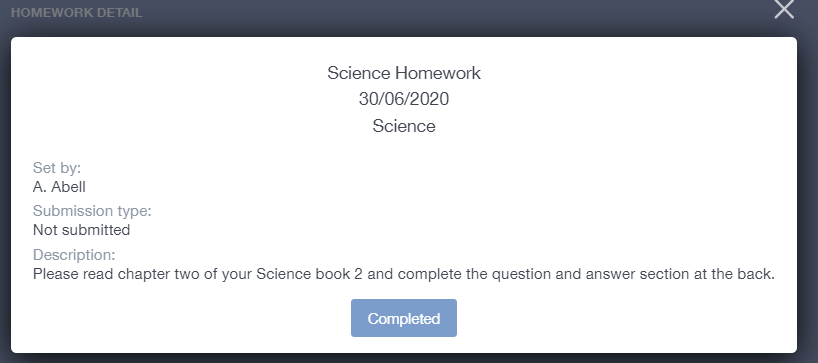Image resolution: width=818 pixels, height=363 pixels.
Task: Click the dark overlay beside the HOMEWORK DETAIL header
Action: click(417, 16)
